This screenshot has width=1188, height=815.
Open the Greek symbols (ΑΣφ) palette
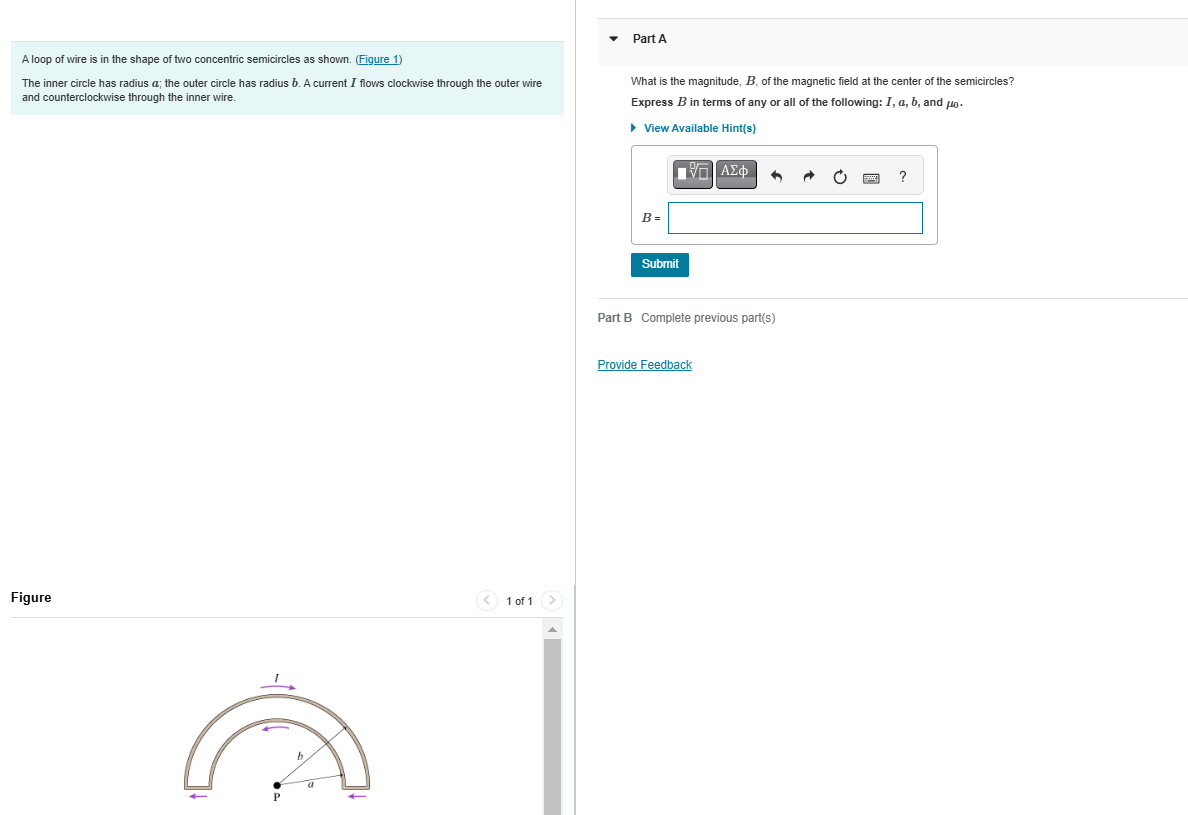point(736,173)
